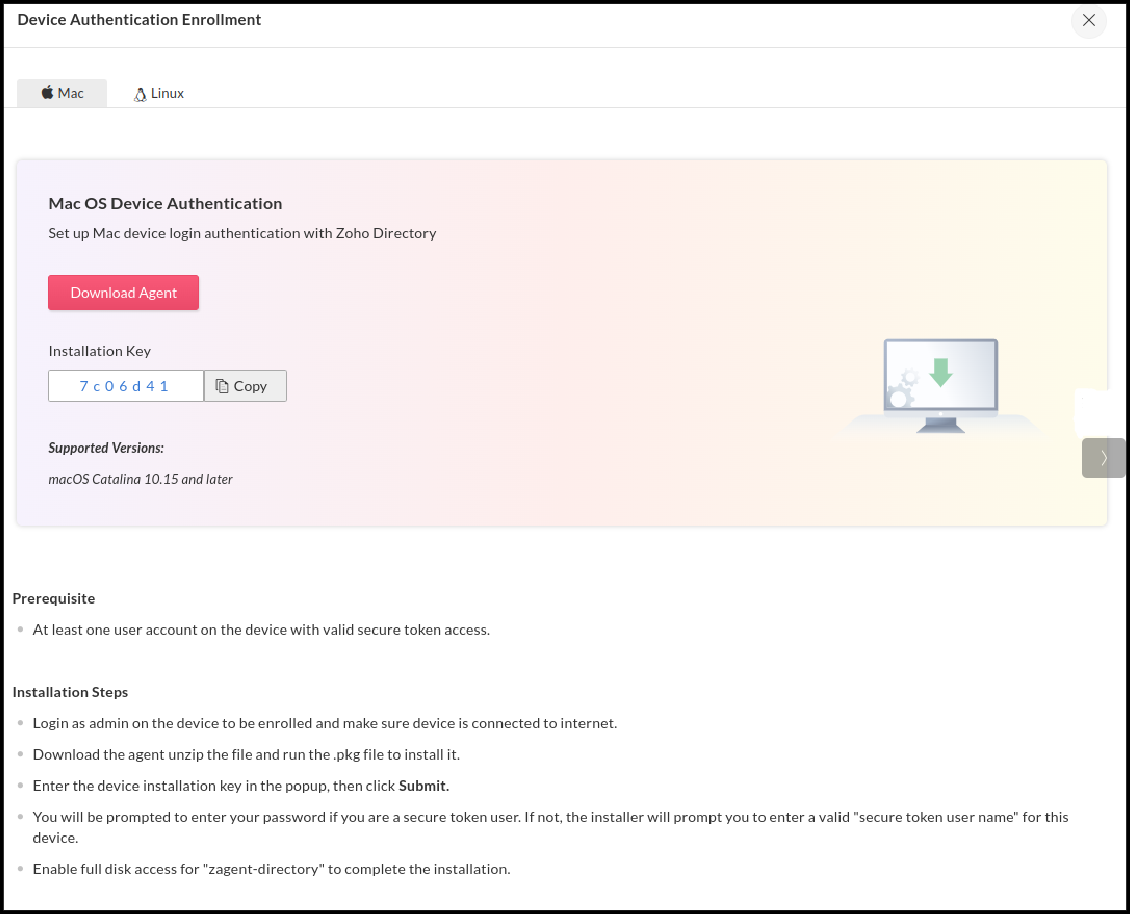The height and width of the screenshot is (914, 1130).
Task: Click the 'Device Authentication Enrollment' title
Action: [x=139, y=20]
